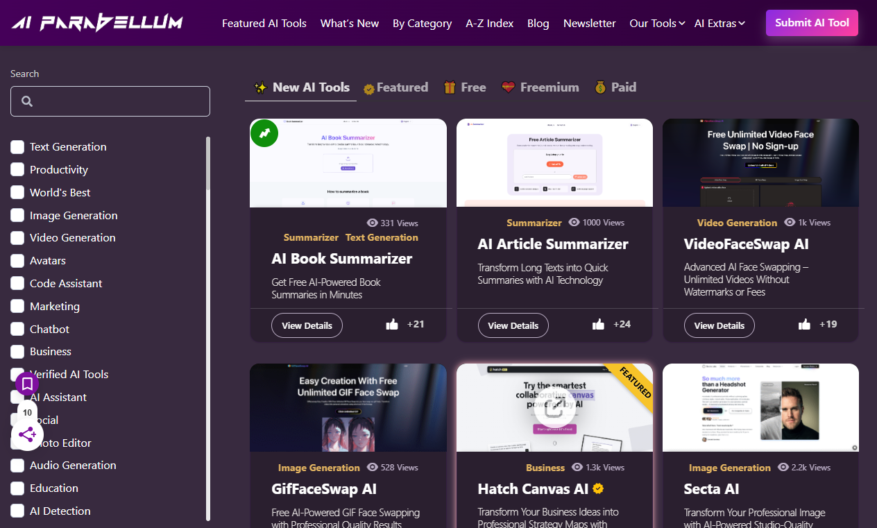This screenshot has height=528, width=877.
Task: Click the Text Generation tag on AI Book Summarizer
Action: (x=381, y=238)
